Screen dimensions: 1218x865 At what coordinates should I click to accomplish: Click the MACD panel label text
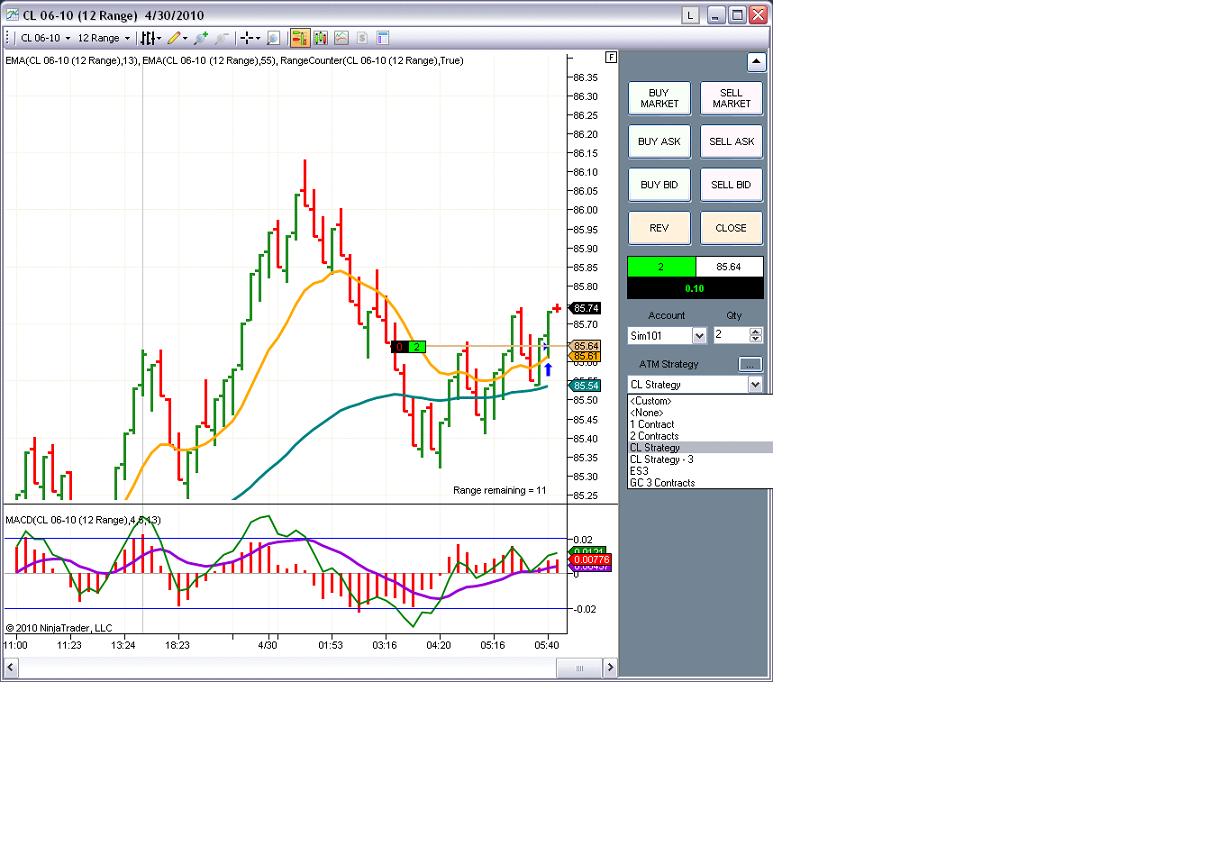[x=83, y=520]
